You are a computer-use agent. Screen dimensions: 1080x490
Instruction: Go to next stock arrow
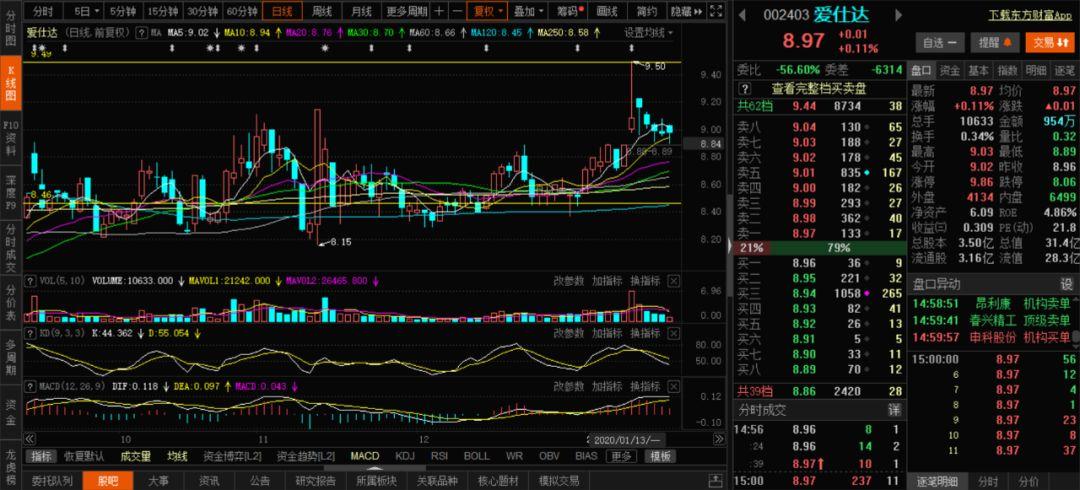(x=897, y=14)
